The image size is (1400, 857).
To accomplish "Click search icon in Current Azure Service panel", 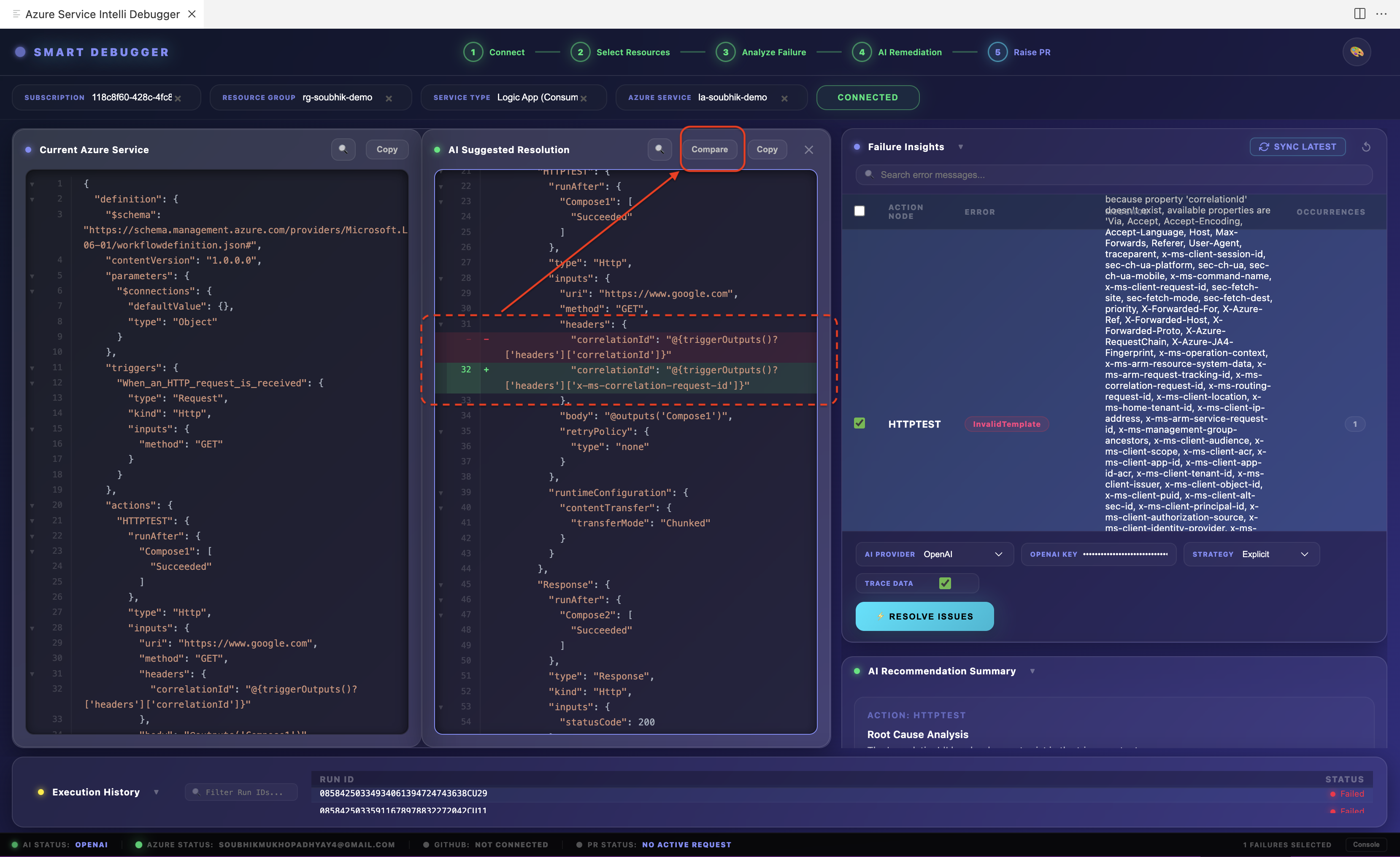I will pos(343,149).
